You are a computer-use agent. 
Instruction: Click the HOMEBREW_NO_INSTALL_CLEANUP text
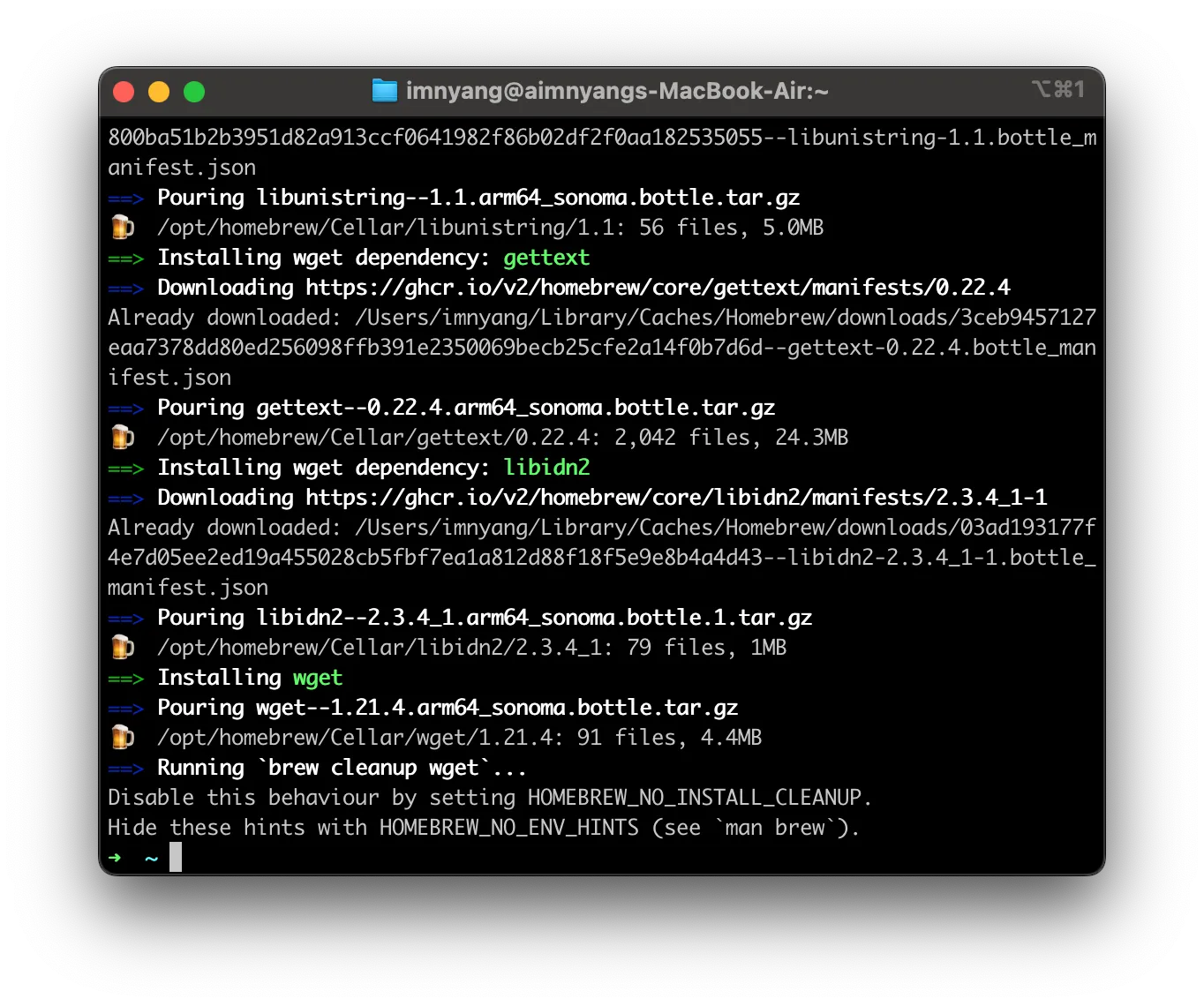tap(695, 798)
